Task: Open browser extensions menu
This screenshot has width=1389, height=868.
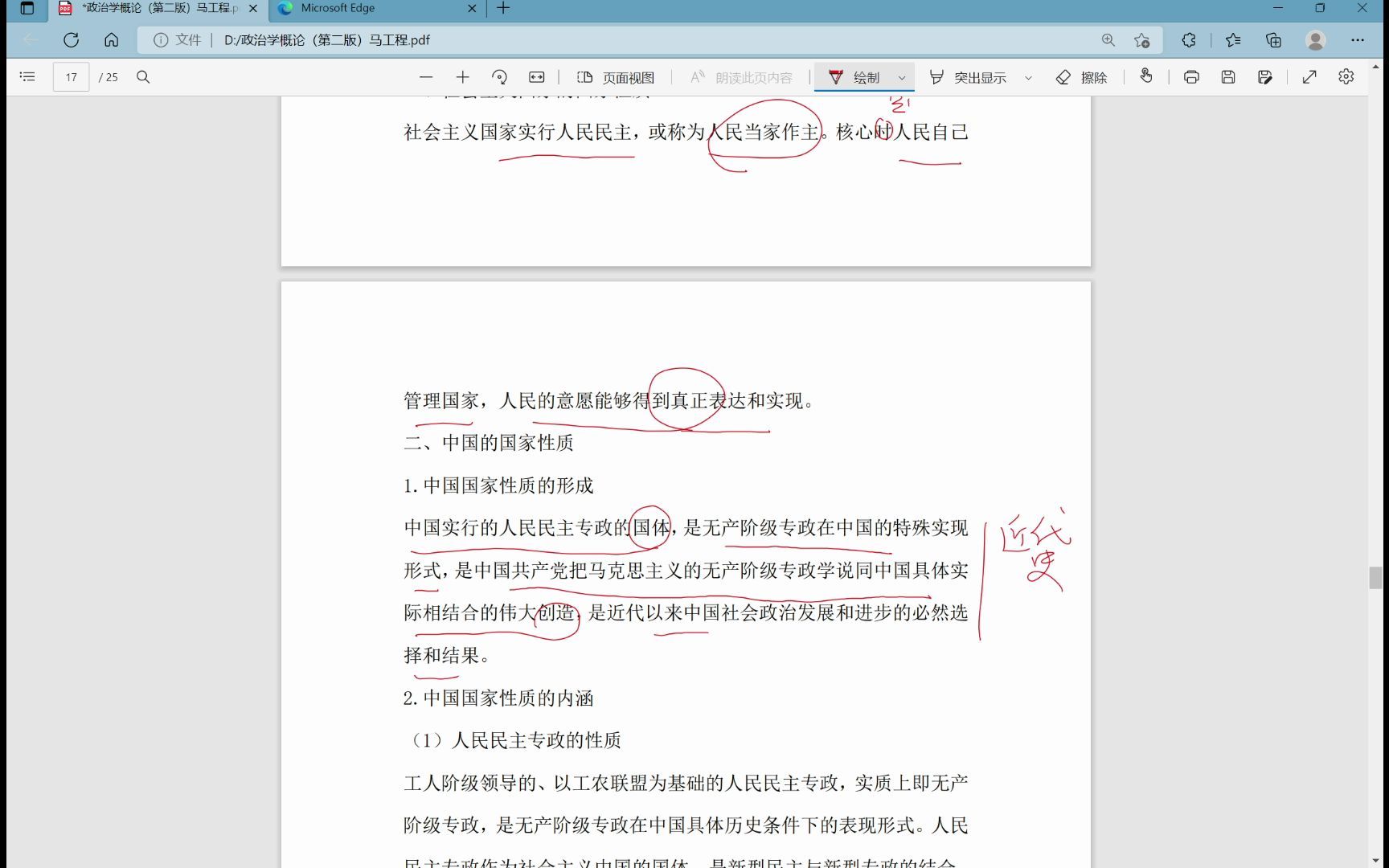Action: [1189, 40]
